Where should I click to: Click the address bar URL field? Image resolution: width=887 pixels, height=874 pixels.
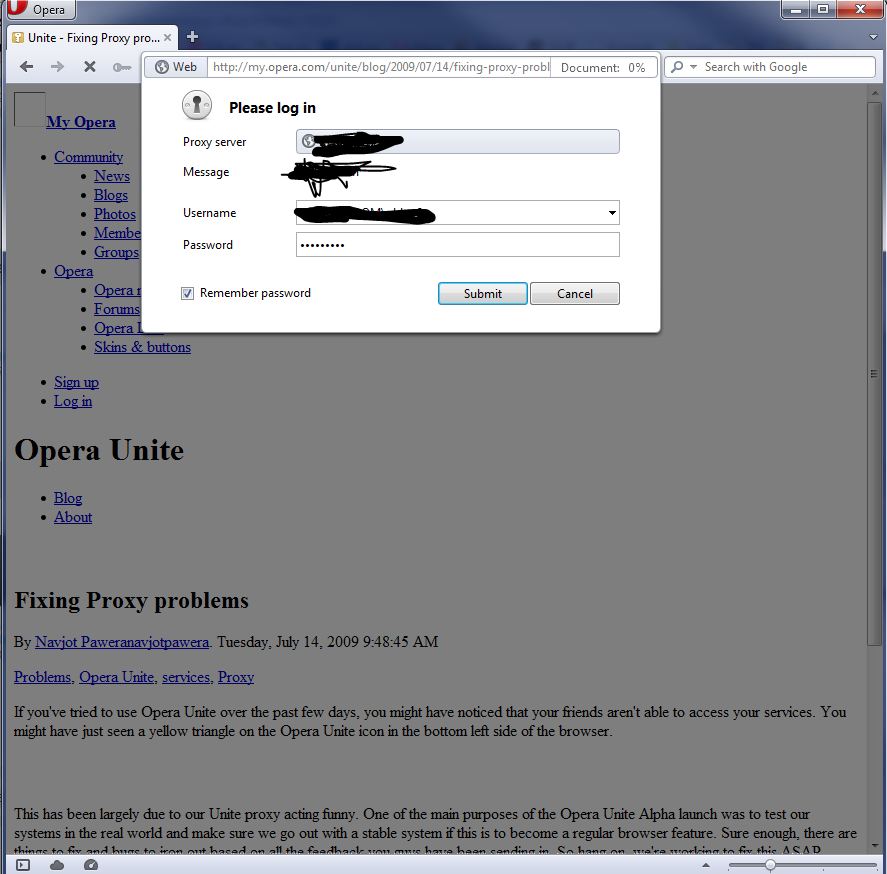[380, 67]
